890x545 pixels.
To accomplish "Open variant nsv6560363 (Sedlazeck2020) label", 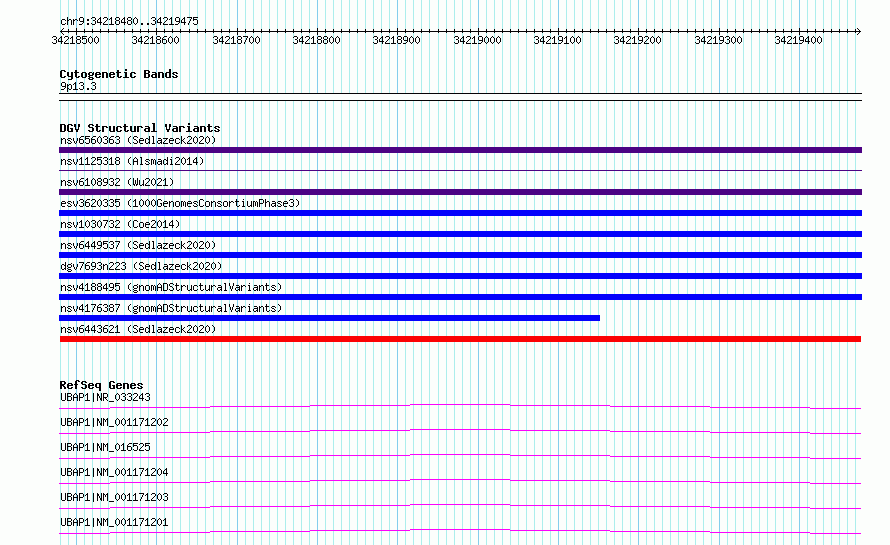I will tap(138, 140).
